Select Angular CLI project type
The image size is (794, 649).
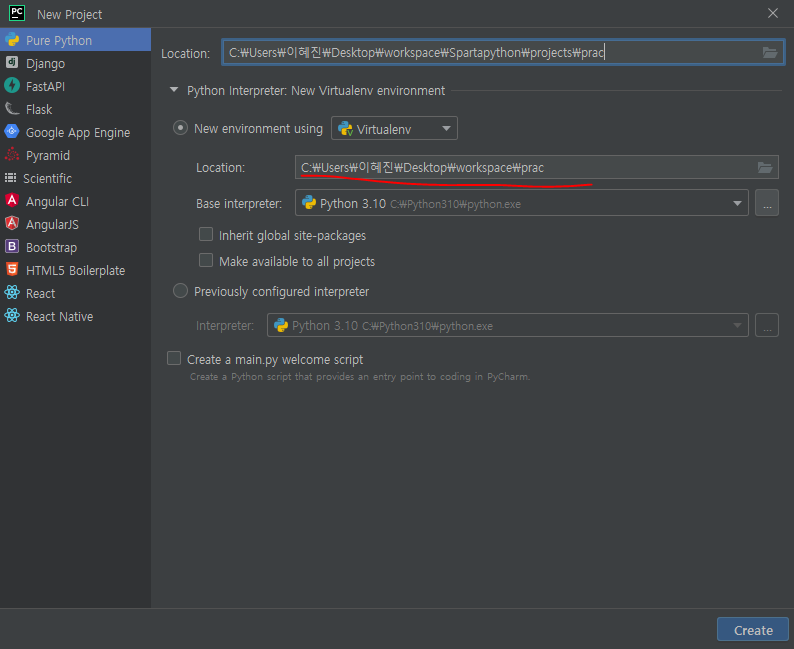coord(75,201)
